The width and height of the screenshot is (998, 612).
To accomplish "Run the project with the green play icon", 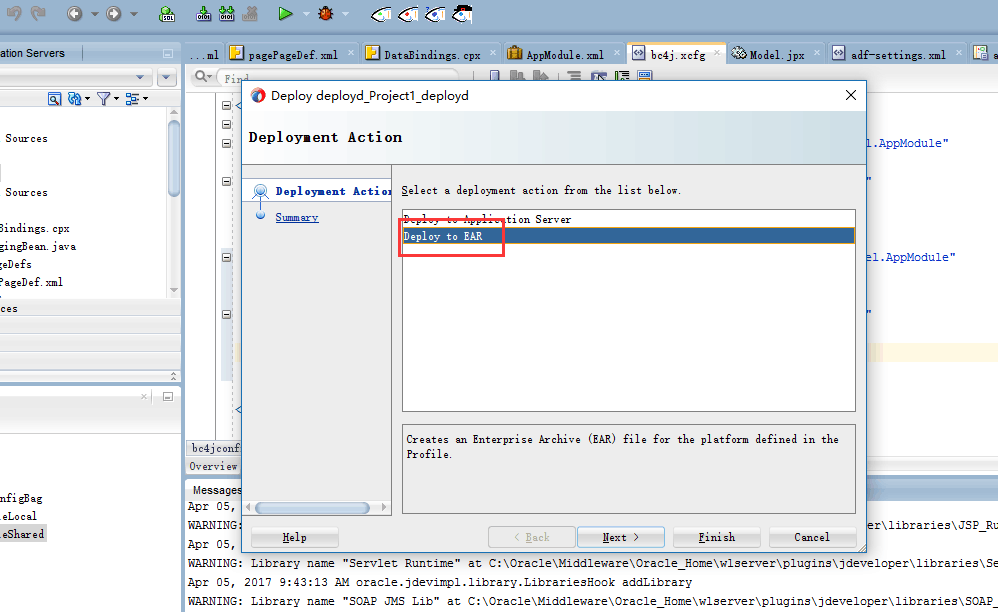I will click(285, 13).
